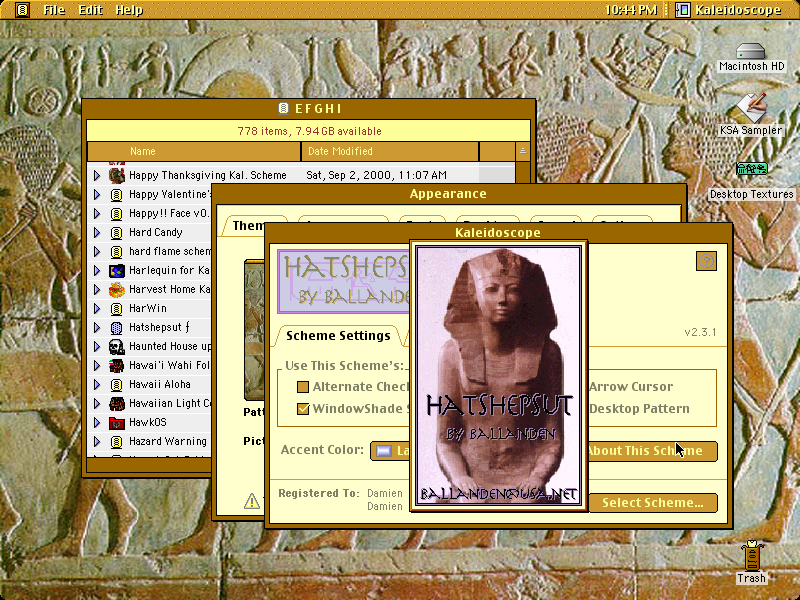Select the Desktop Textures desktop icon
The height and width of the screenshot is (600, 800).
(x=752, y=168)
